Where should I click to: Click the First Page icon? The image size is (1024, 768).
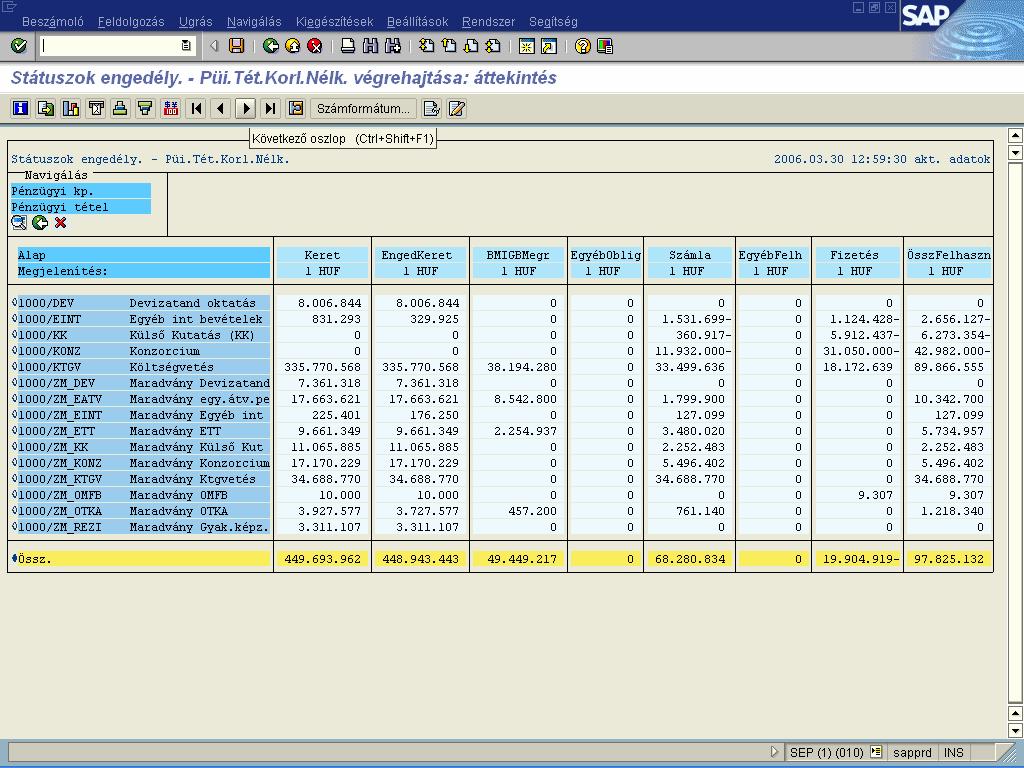tap(426, 46)
